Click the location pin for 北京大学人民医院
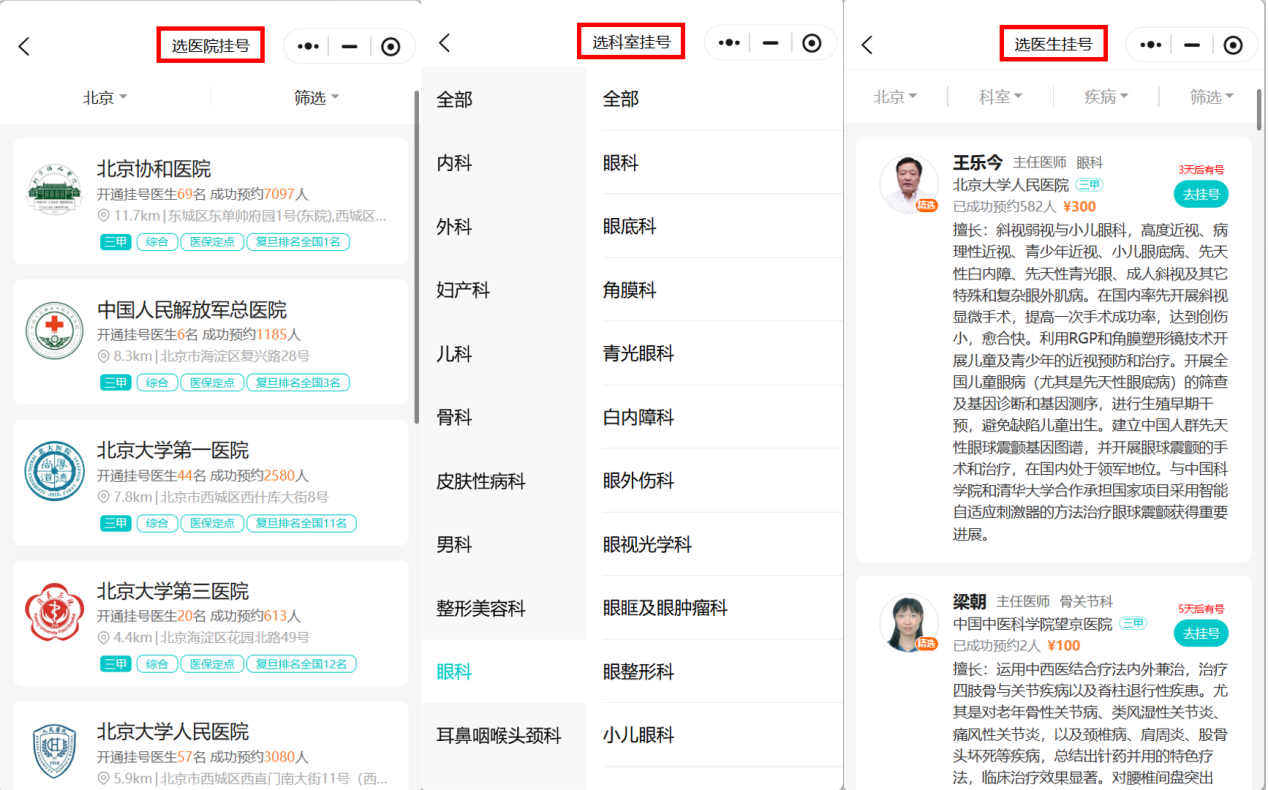The height and width of the screenshot is (790, 1268). coord(103,778)
